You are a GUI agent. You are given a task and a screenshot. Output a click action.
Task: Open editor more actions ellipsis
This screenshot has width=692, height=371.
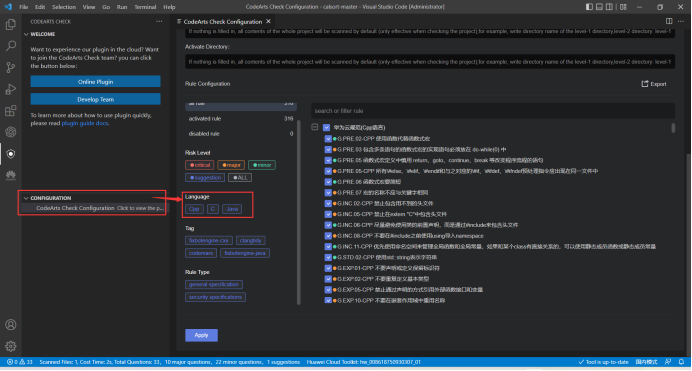click(x=681, y=21)
